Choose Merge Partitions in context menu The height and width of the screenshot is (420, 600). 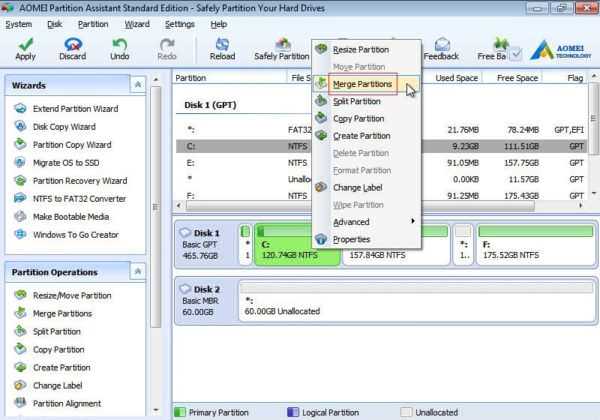[x=362, y=84]
